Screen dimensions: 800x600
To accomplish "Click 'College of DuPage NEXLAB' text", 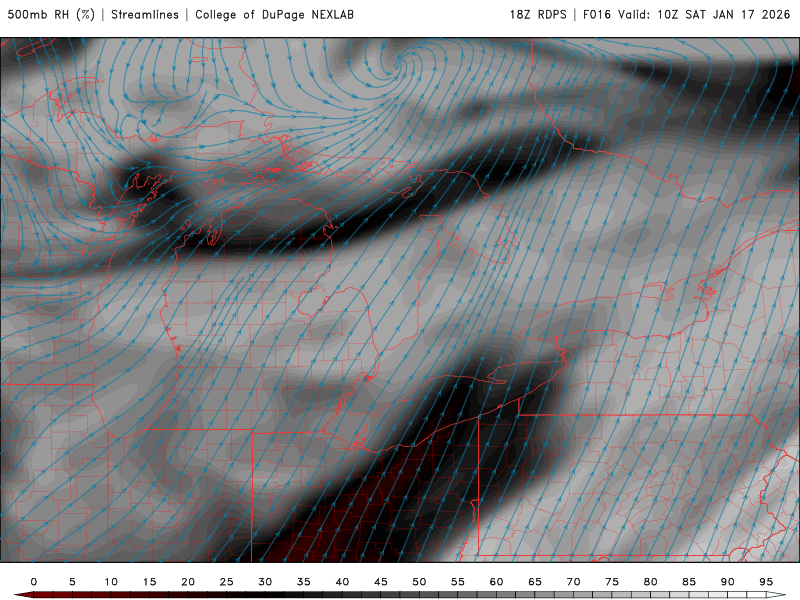I will pos(274,15).
